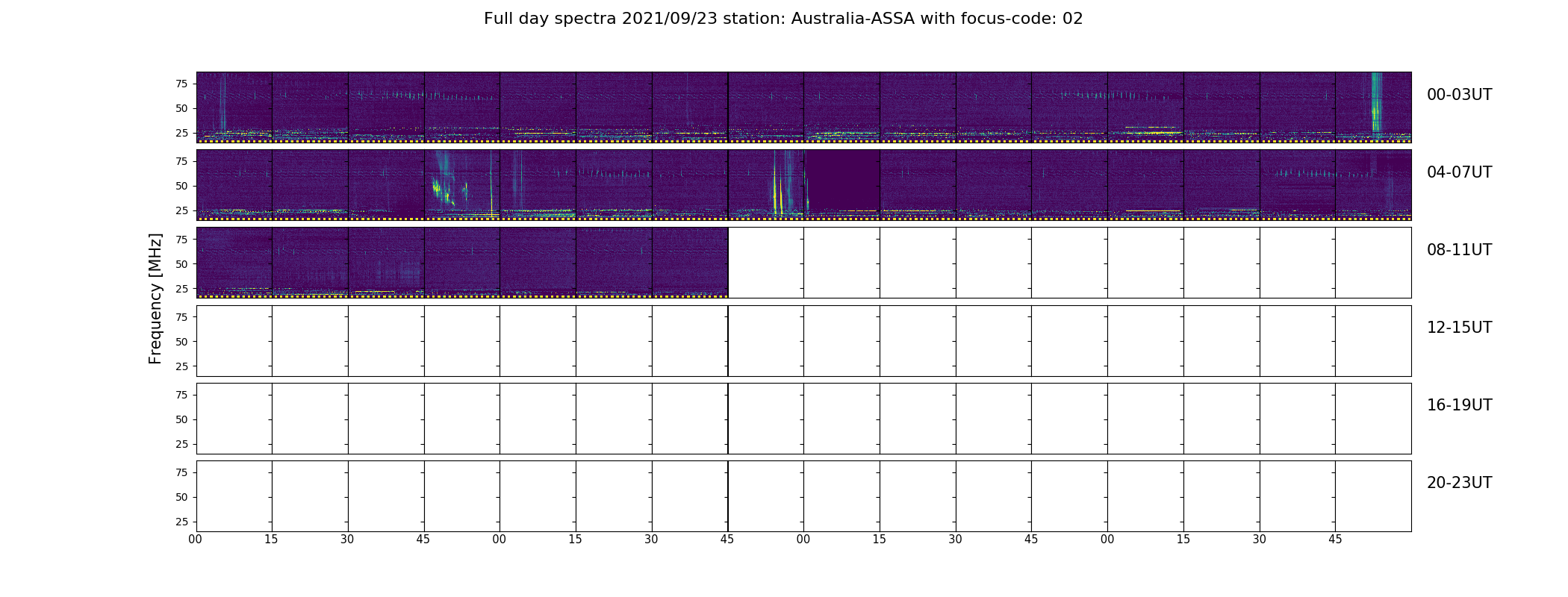1568x597 pixels.
Task: Select the '00-03UT' row label
Action: point(1459,95)
